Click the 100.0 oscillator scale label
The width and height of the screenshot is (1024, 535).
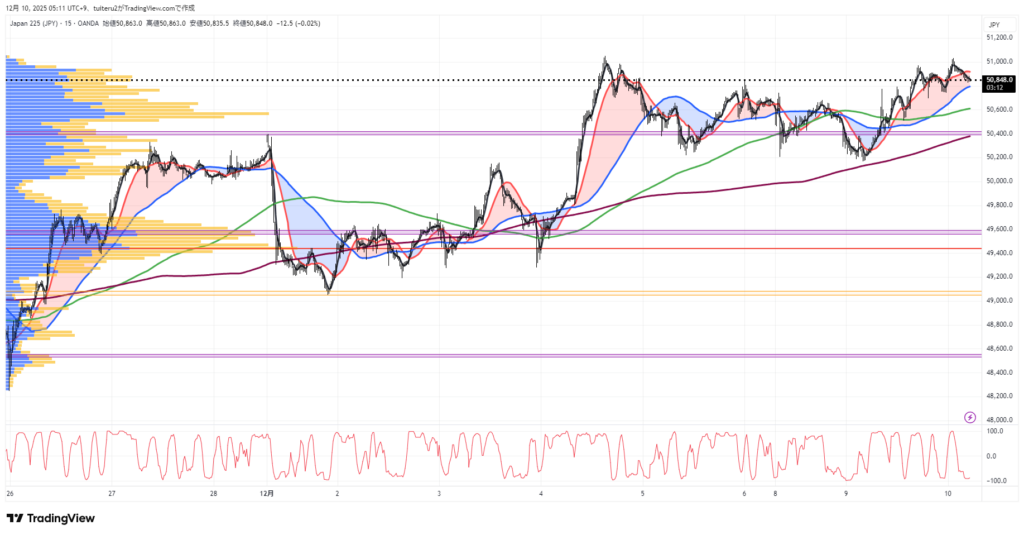pos(996,431)
